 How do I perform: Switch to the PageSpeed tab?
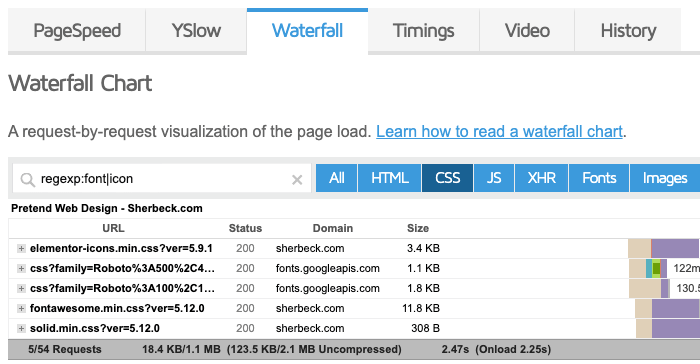coord(77,31)
